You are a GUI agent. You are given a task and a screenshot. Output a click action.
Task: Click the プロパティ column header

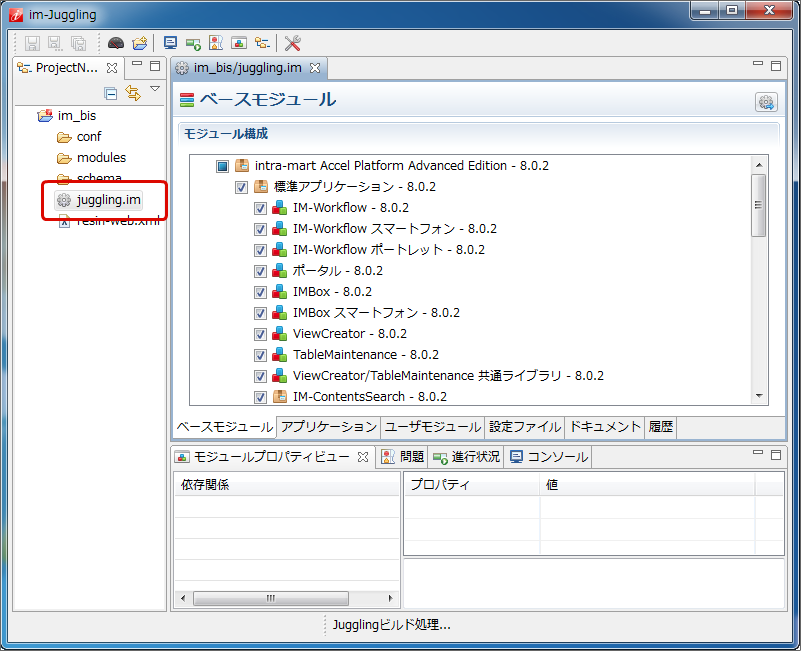click(472, 485)
